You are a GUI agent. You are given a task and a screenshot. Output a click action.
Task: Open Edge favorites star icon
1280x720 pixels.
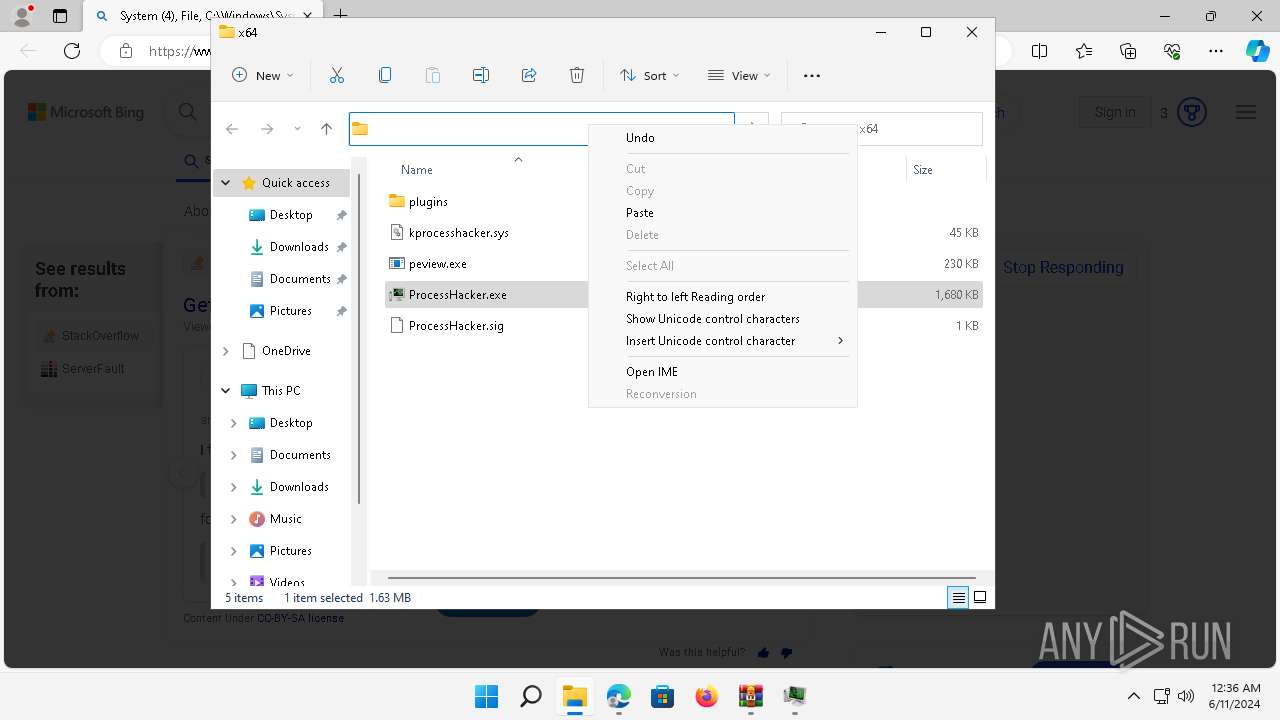point(1084,51)
